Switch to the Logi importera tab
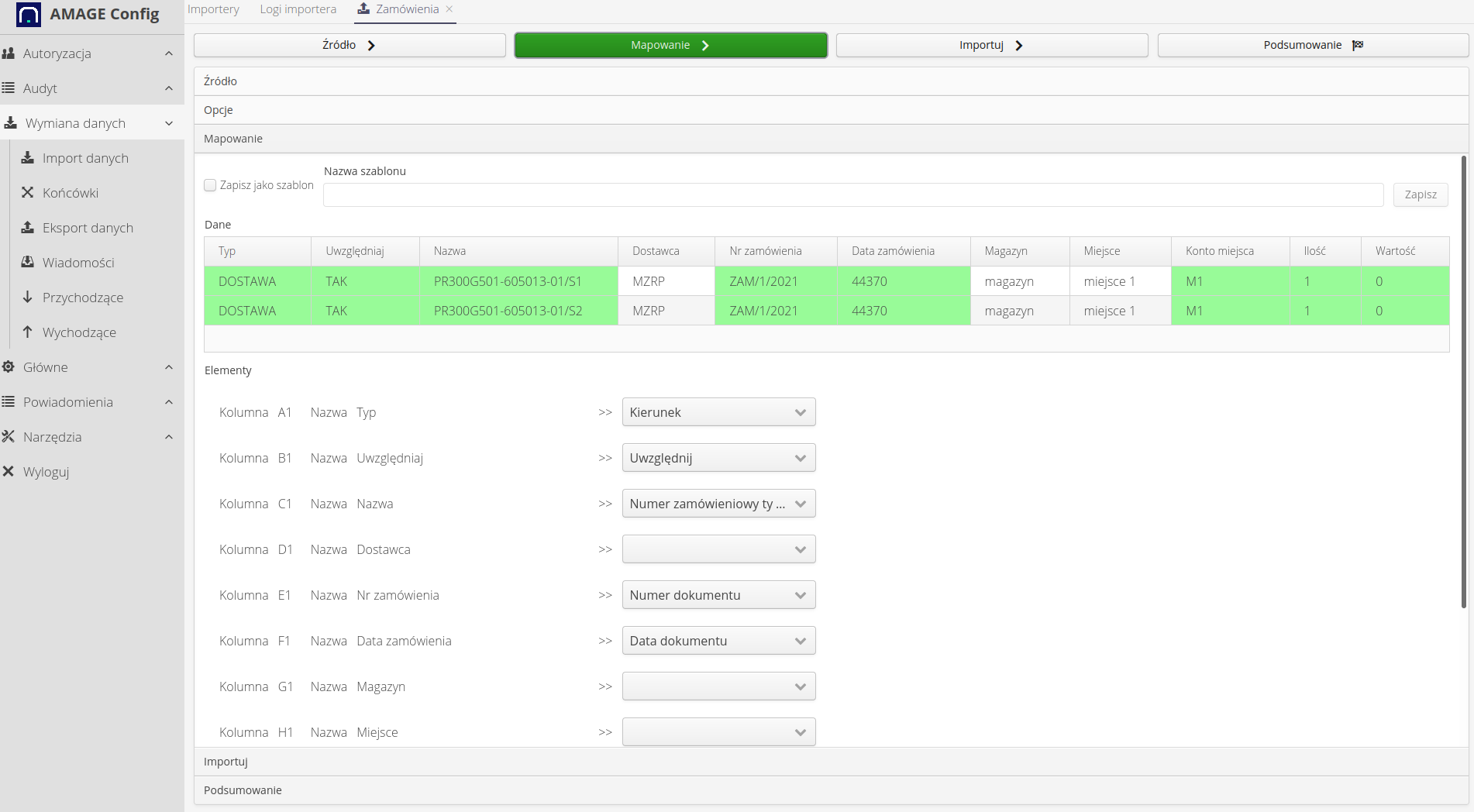The width and height of the screenshot is (1474, 812). click(298, 9)
